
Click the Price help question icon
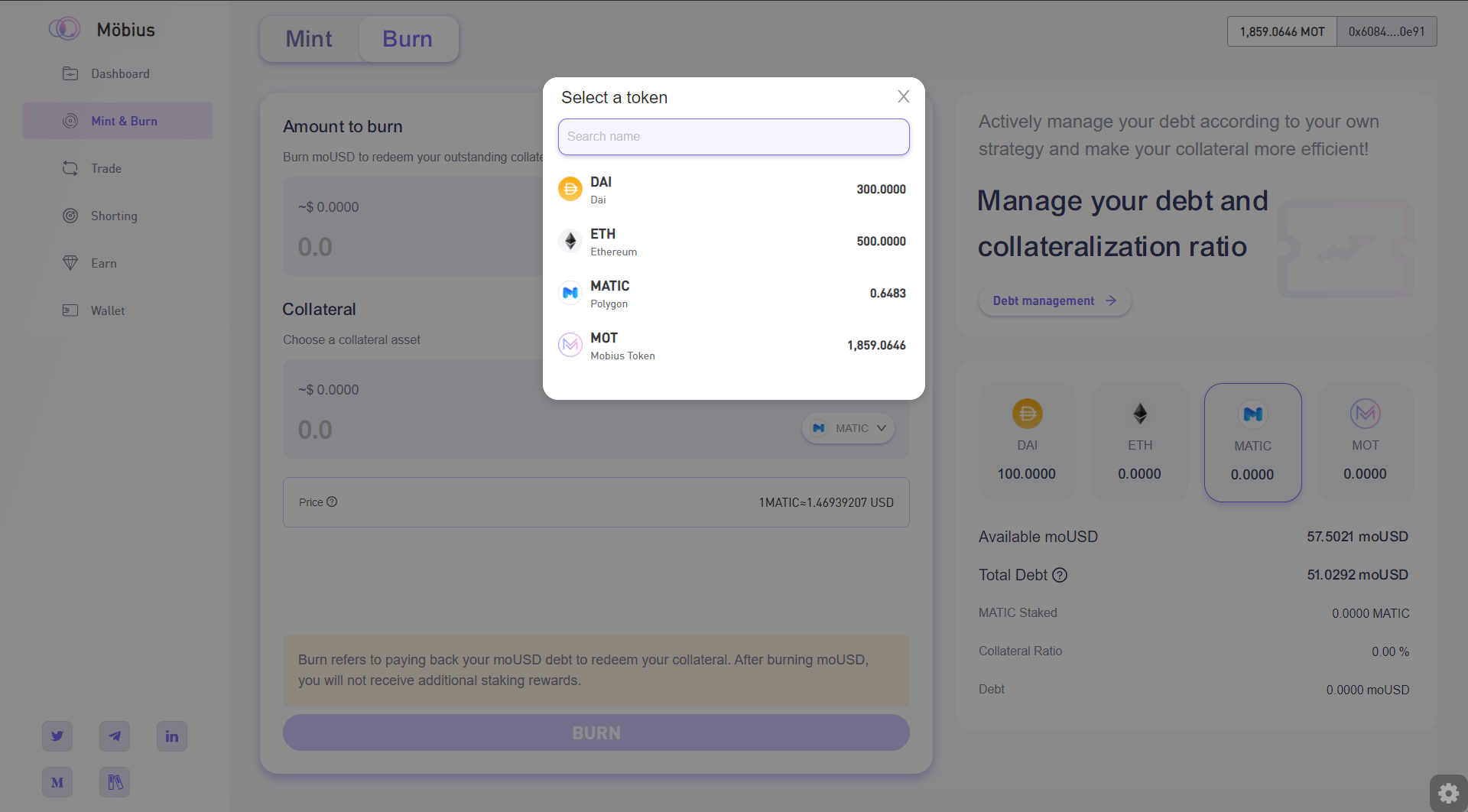coord(332,502)
